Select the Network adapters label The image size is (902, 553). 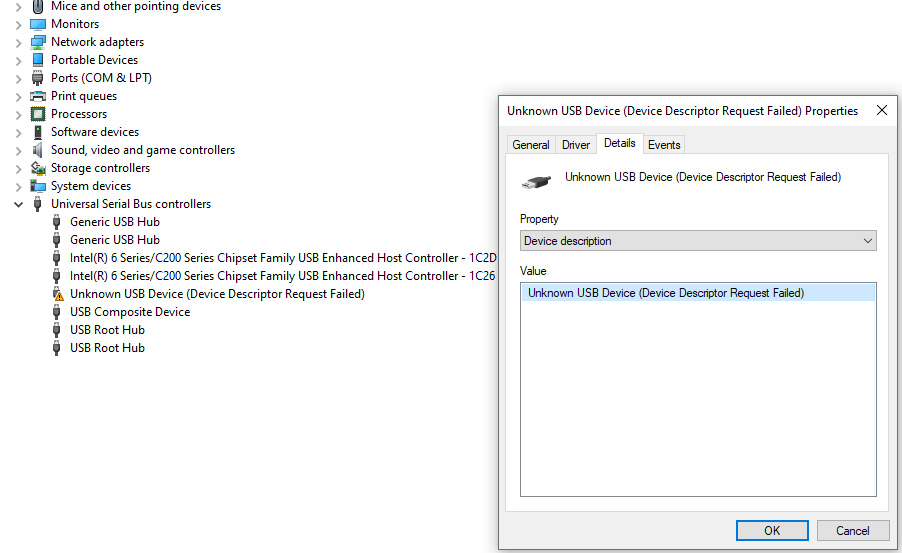pos(97,42)
